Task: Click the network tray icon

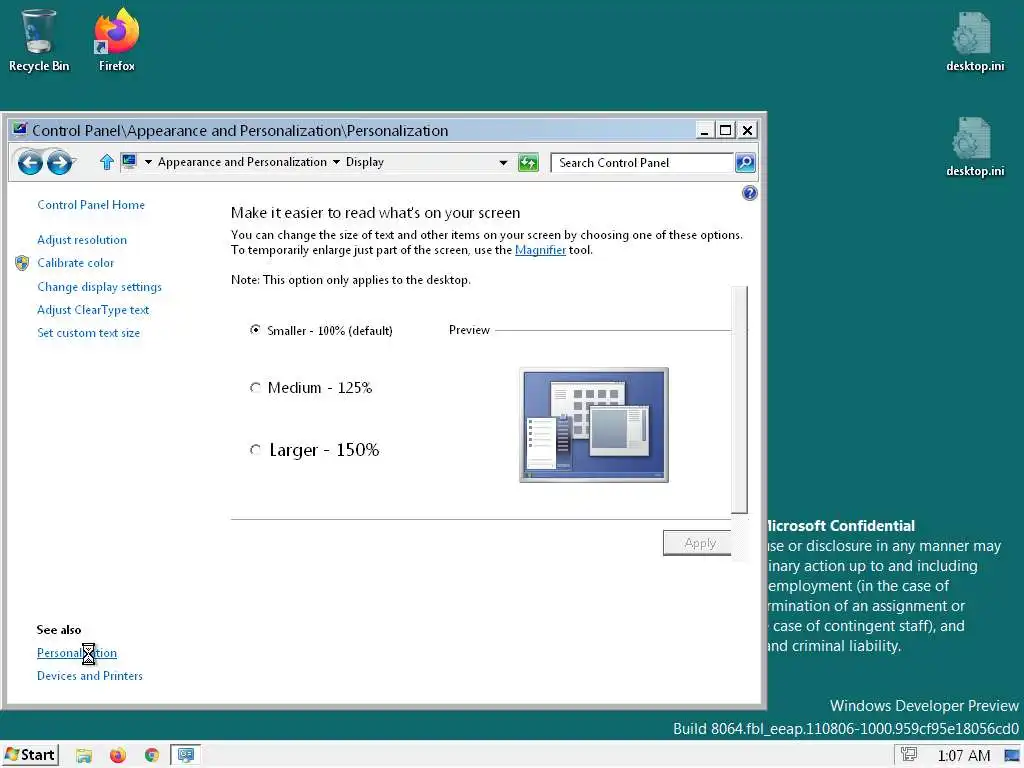Action: 908,755
